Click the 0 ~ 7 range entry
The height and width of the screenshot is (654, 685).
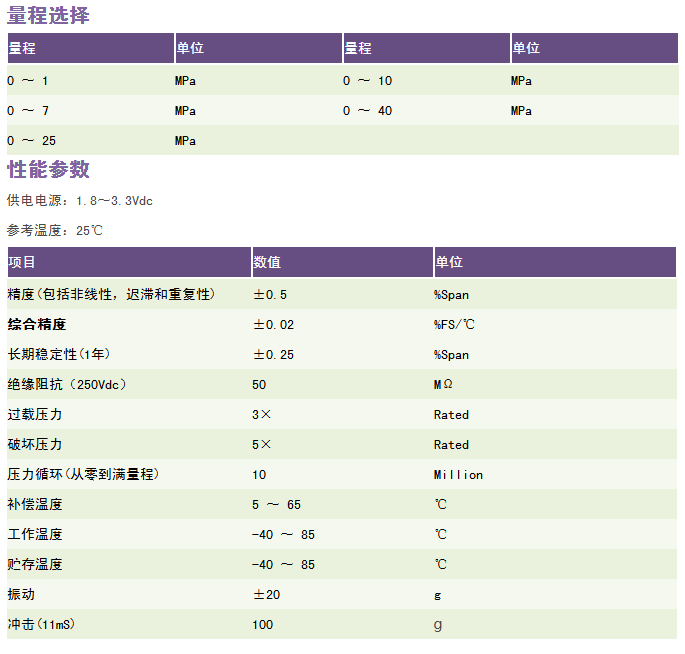tap(28, 111)
